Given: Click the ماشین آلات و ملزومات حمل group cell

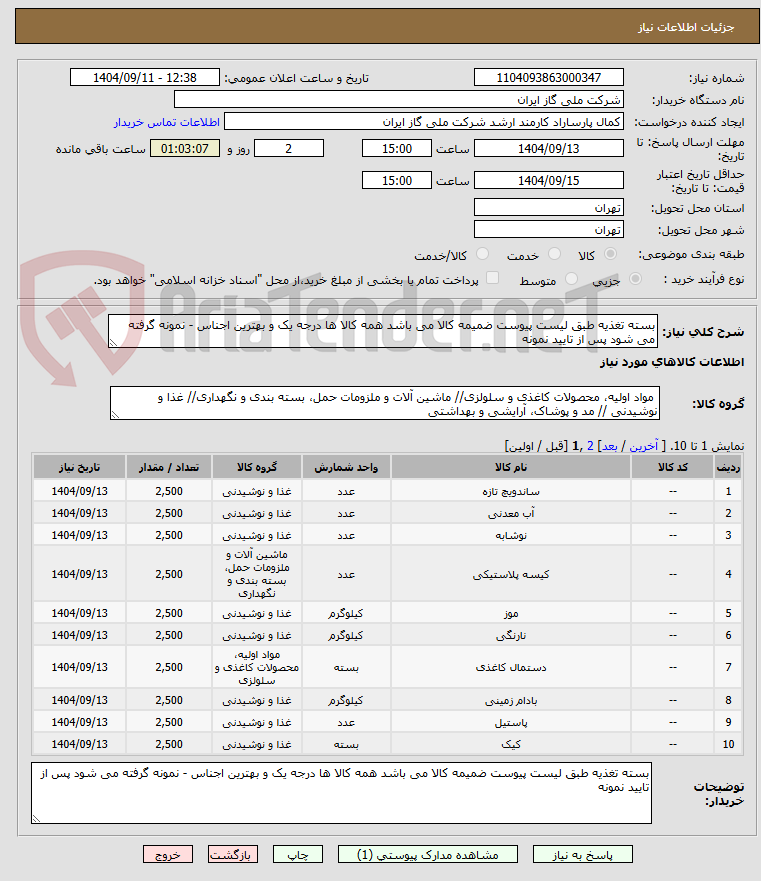Looking at the screenshot, I should tap(257, 574).
